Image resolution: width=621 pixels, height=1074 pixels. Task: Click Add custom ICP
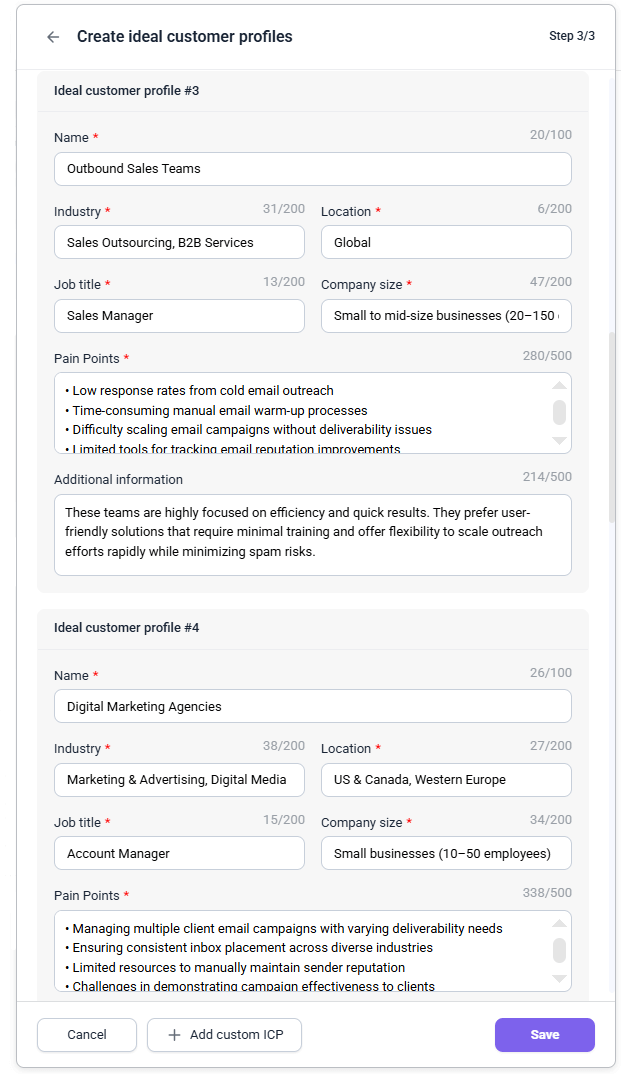(x=224, y=1035)
